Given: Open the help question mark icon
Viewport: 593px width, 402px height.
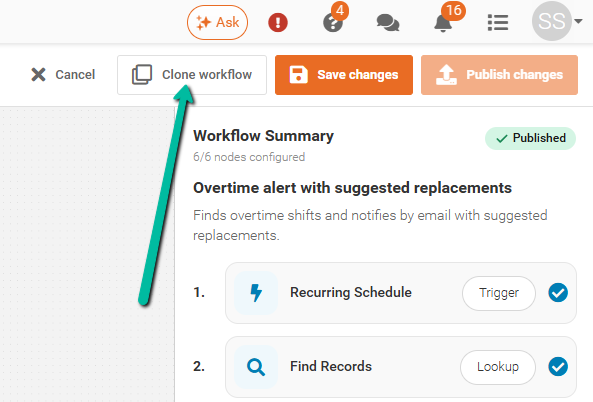Looking at the screenshot, I should [333, 23].
